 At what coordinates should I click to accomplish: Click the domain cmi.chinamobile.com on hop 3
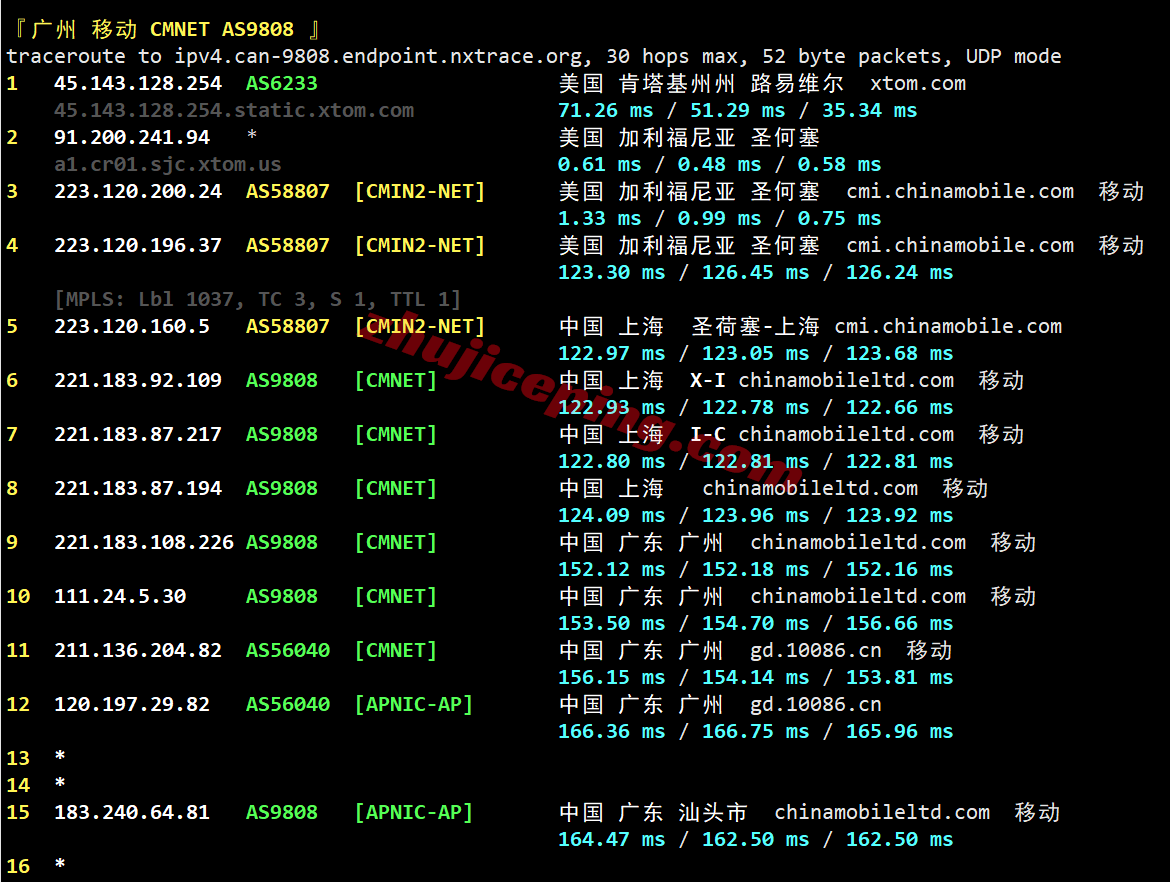[958, 191]
